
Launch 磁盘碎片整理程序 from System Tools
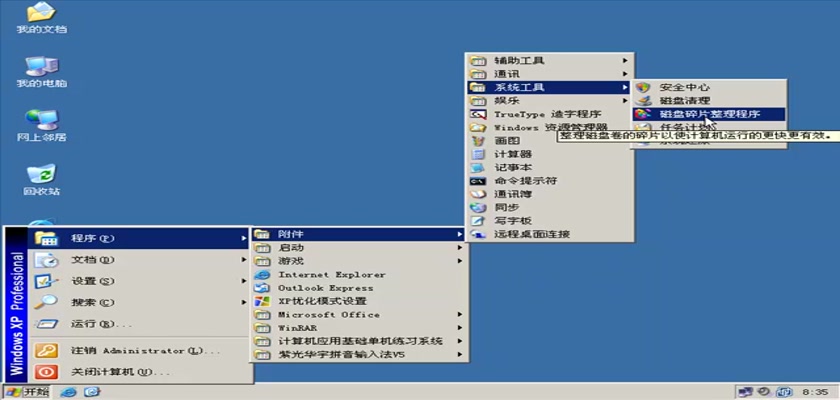pyautogui.click(x=709, y=114)
